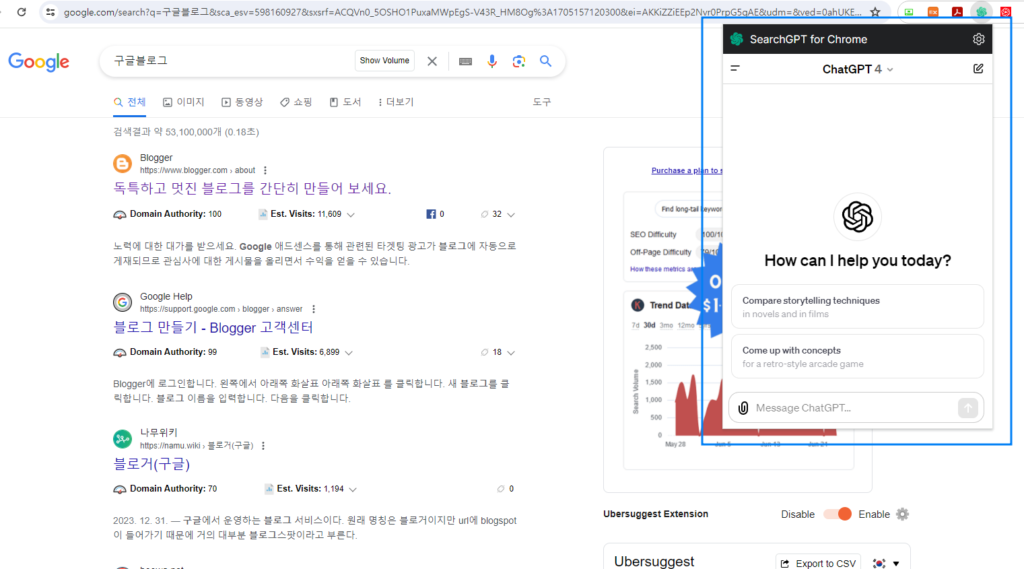This screenshot has height=569, width=1024.
Task: Click the magnifier search icon
Action: coord(545,61)
